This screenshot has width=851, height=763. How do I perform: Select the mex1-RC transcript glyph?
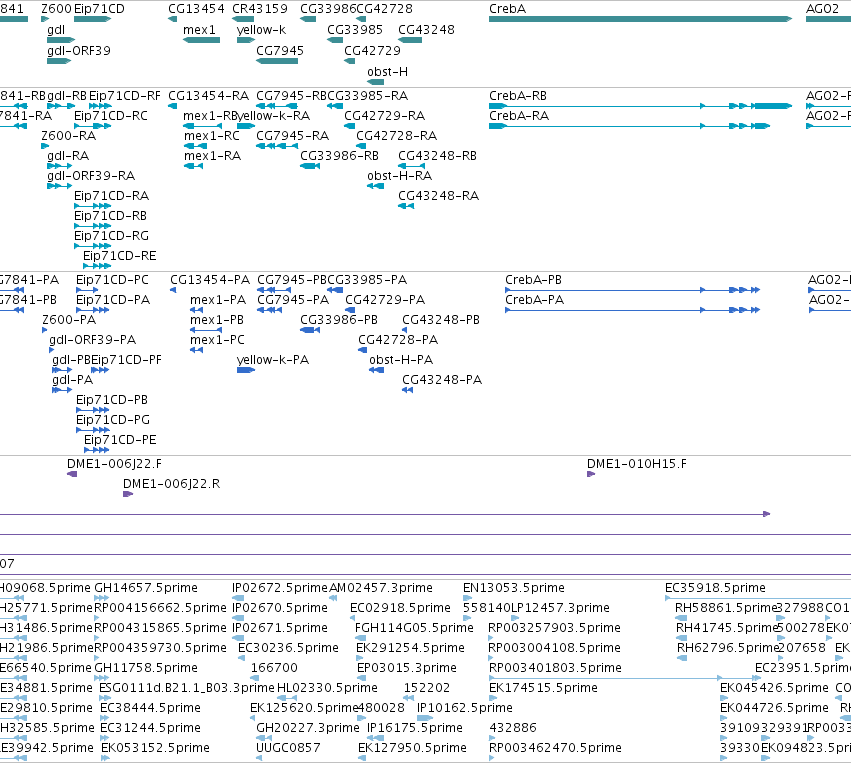pos(195,146)
